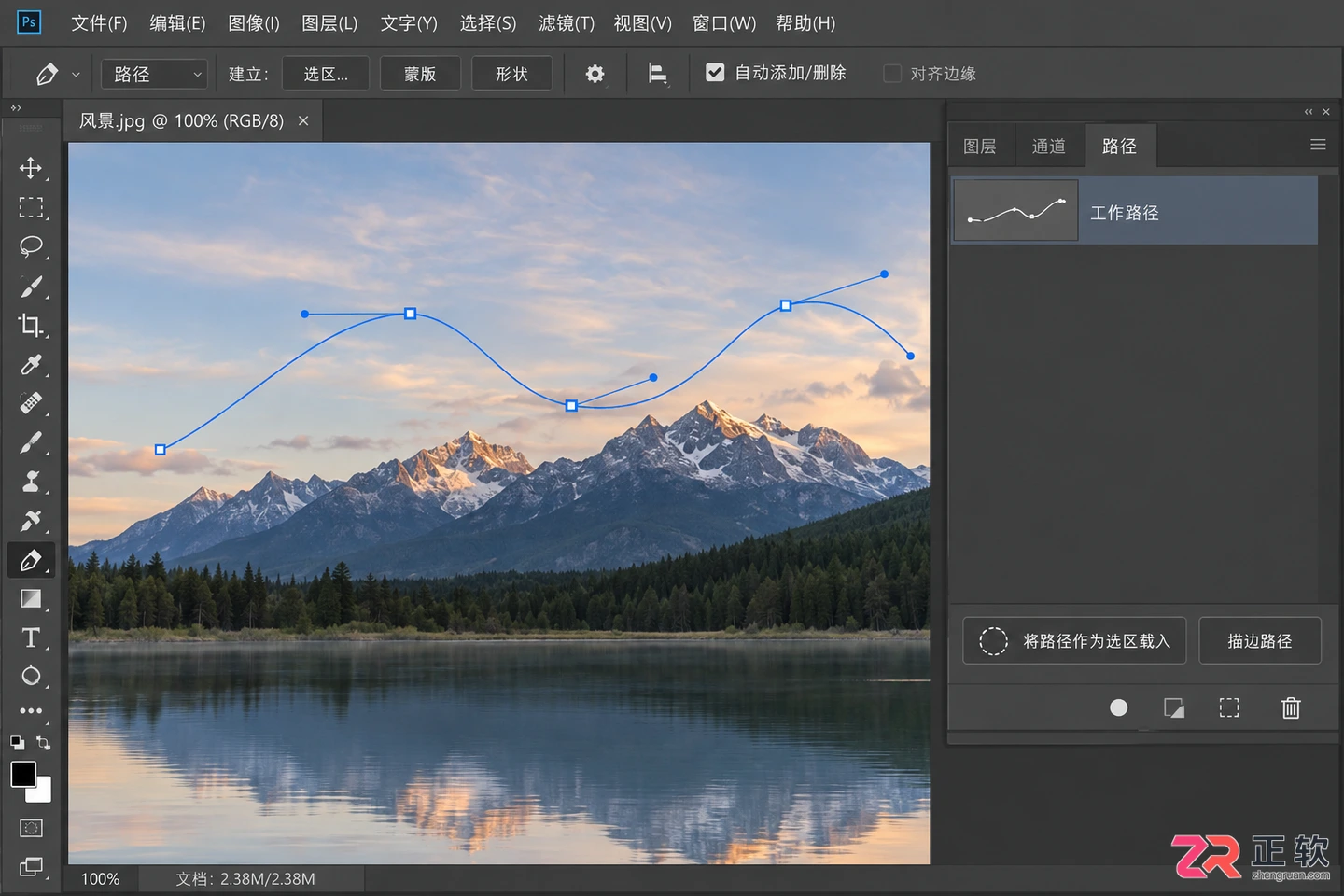Collapse the Paths panel double-arrow icon
1344x896 pixels.
1309,111
